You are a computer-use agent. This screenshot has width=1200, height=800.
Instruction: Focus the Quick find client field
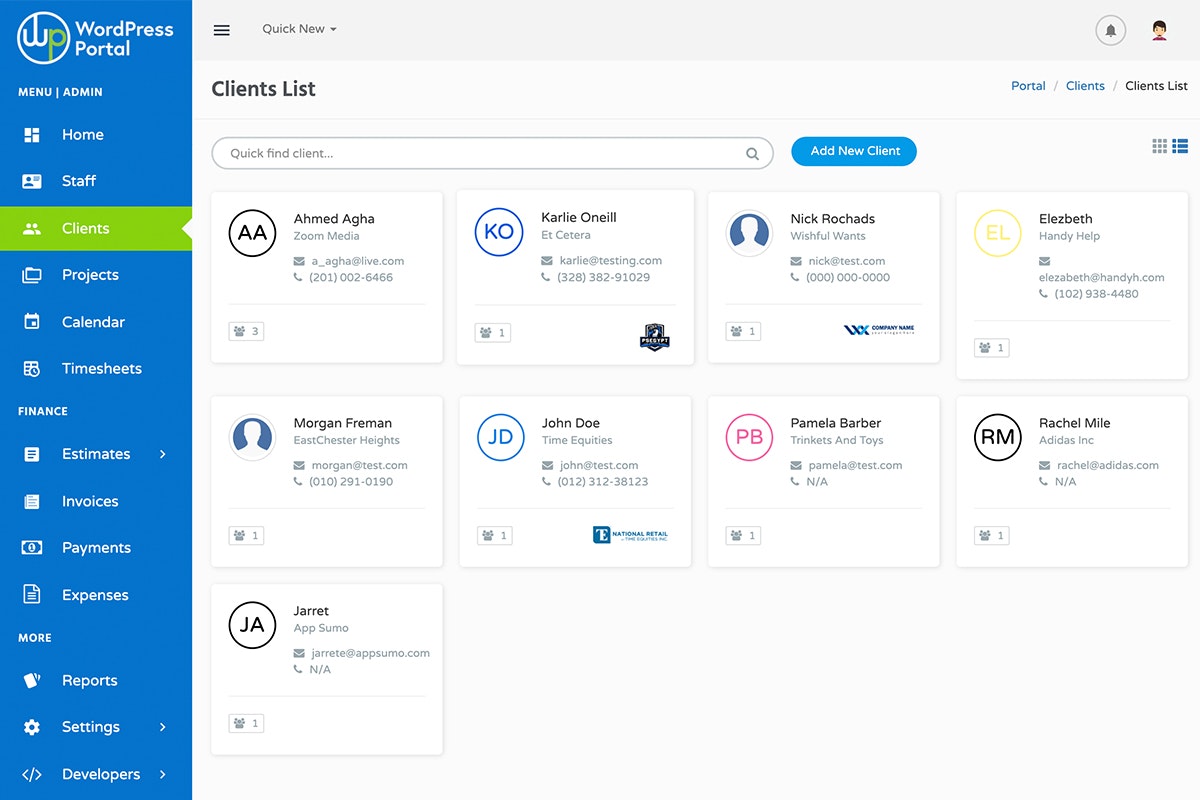point(492,153)
